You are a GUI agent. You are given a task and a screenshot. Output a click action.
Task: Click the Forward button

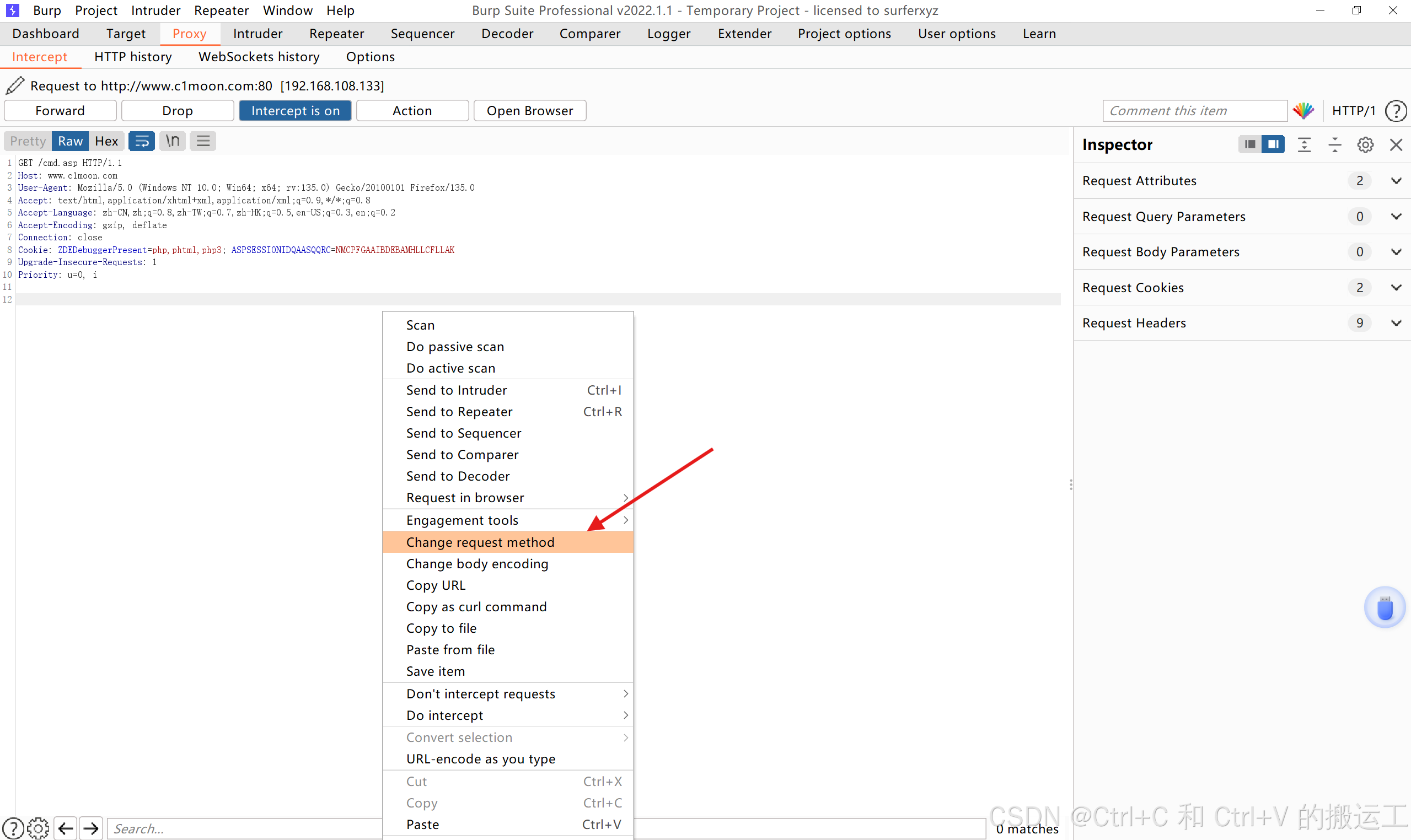point(60,111)
